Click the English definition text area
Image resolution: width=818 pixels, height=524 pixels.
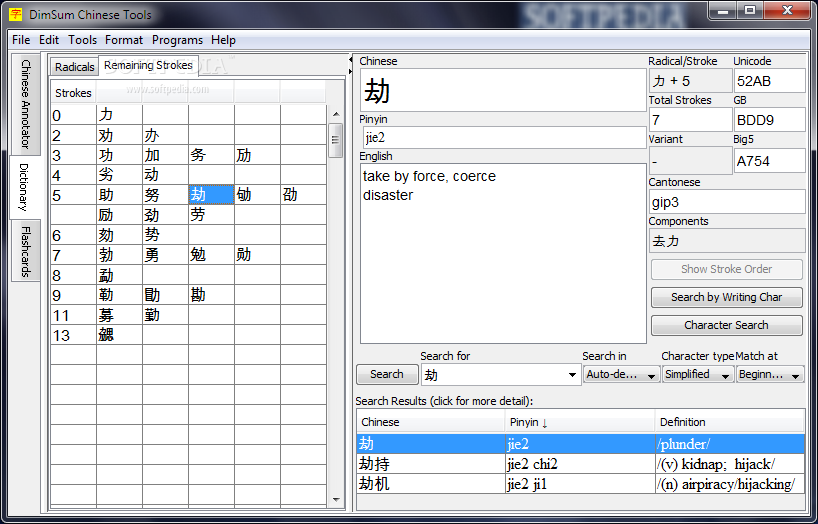(x=503, y=253)
